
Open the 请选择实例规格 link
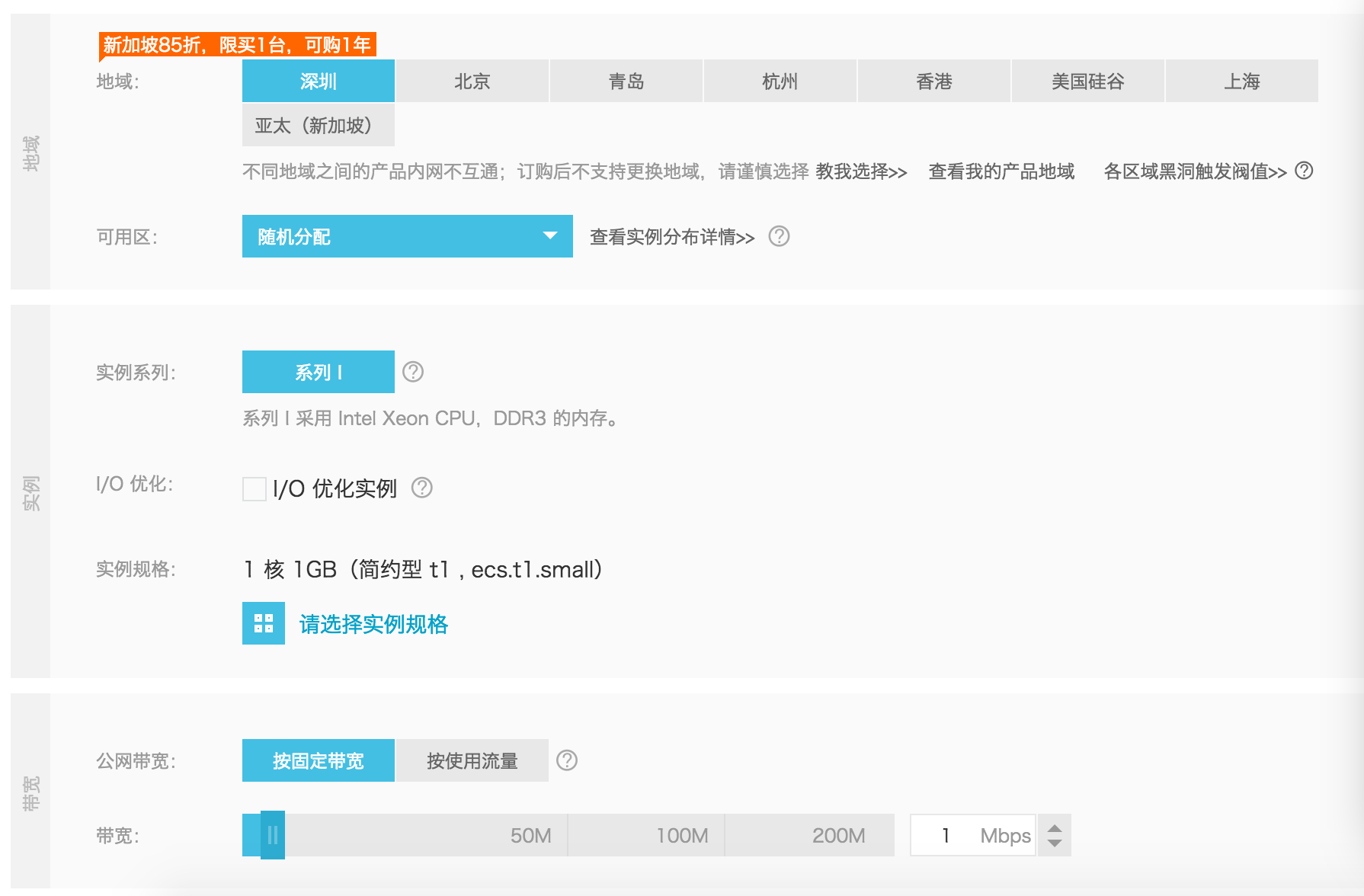point(373,624)
